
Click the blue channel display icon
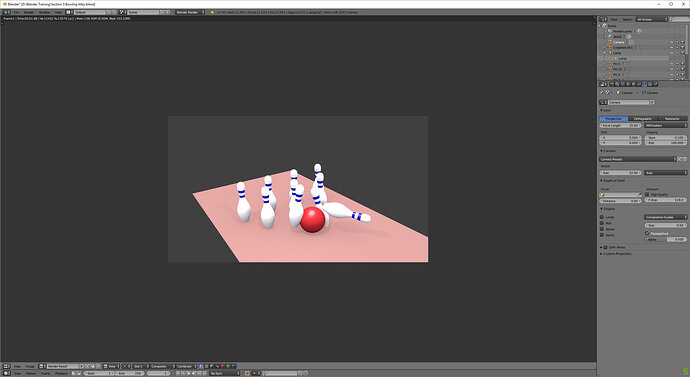point(233,366)
